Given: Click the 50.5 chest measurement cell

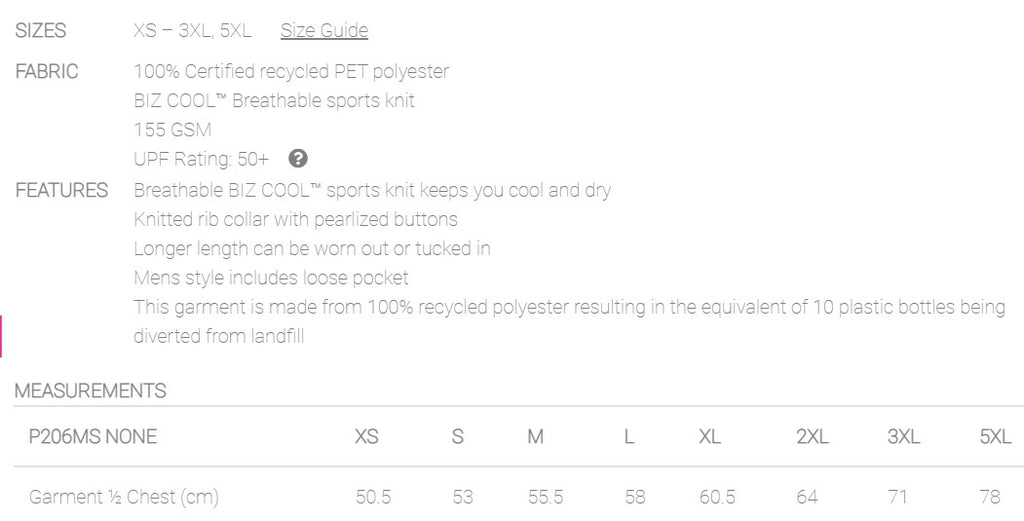Looking at the screenshot, I should (x=374, y=497).
